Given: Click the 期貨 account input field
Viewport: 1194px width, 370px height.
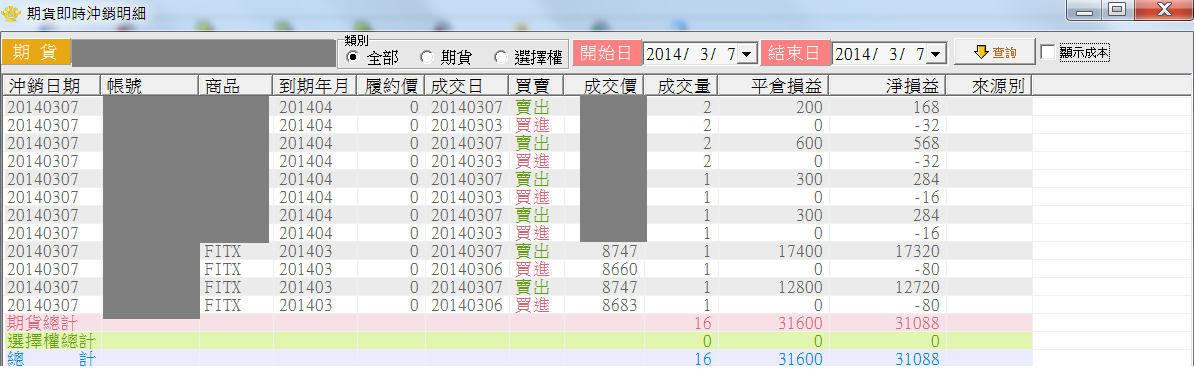Looking at the screenshot, I should click(x=204, y=53).
